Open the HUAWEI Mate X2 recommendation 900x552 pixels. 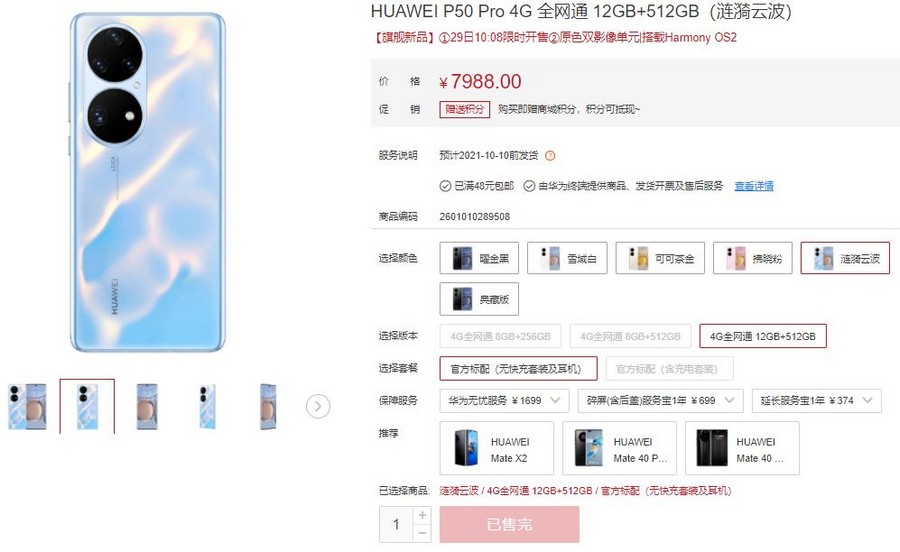tap(496, 448)
